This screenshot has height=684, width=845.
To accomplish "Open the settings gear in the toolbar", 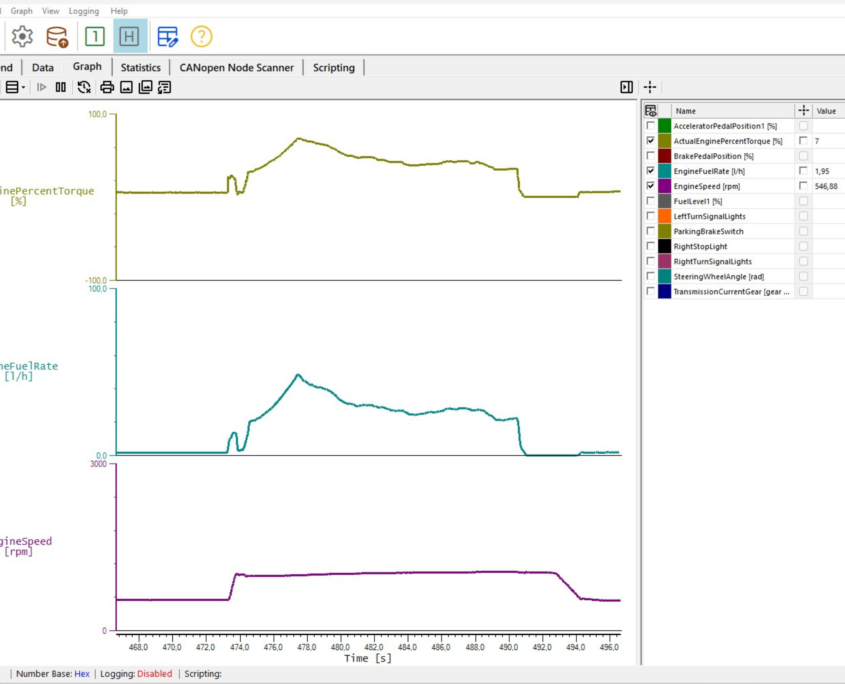I will tap(22, 37).
